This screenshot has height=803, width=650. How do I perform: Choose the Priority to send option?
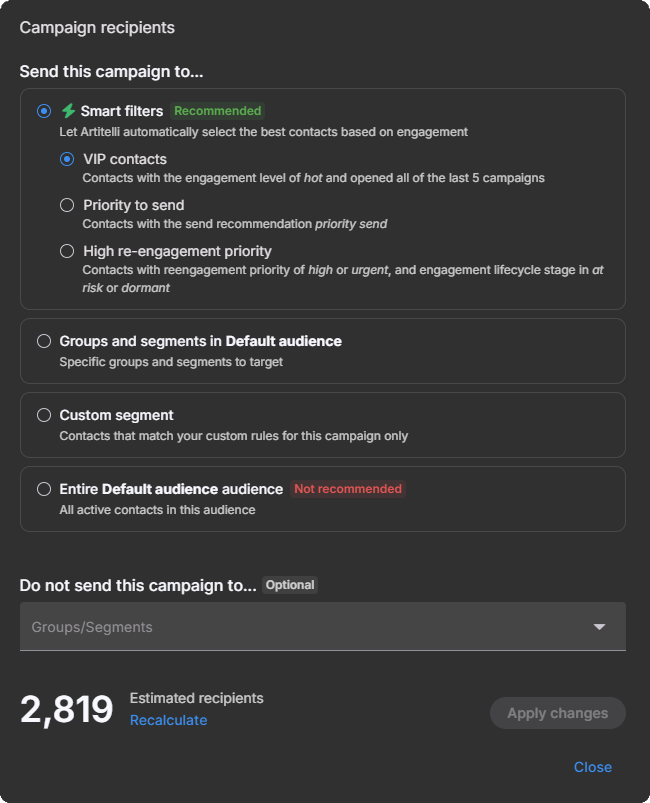coord(66,204)
